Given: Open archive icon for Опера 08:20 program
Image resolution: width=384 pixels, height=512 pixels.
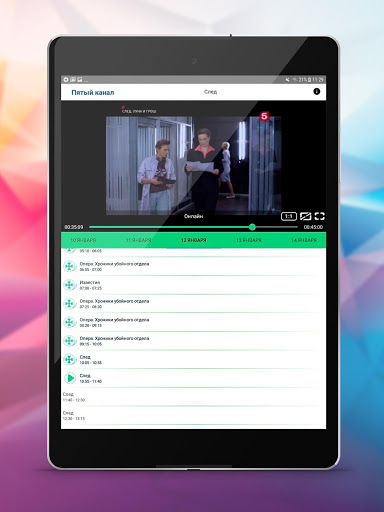Looking at the screenshot, I should click(x=69, y=322).
